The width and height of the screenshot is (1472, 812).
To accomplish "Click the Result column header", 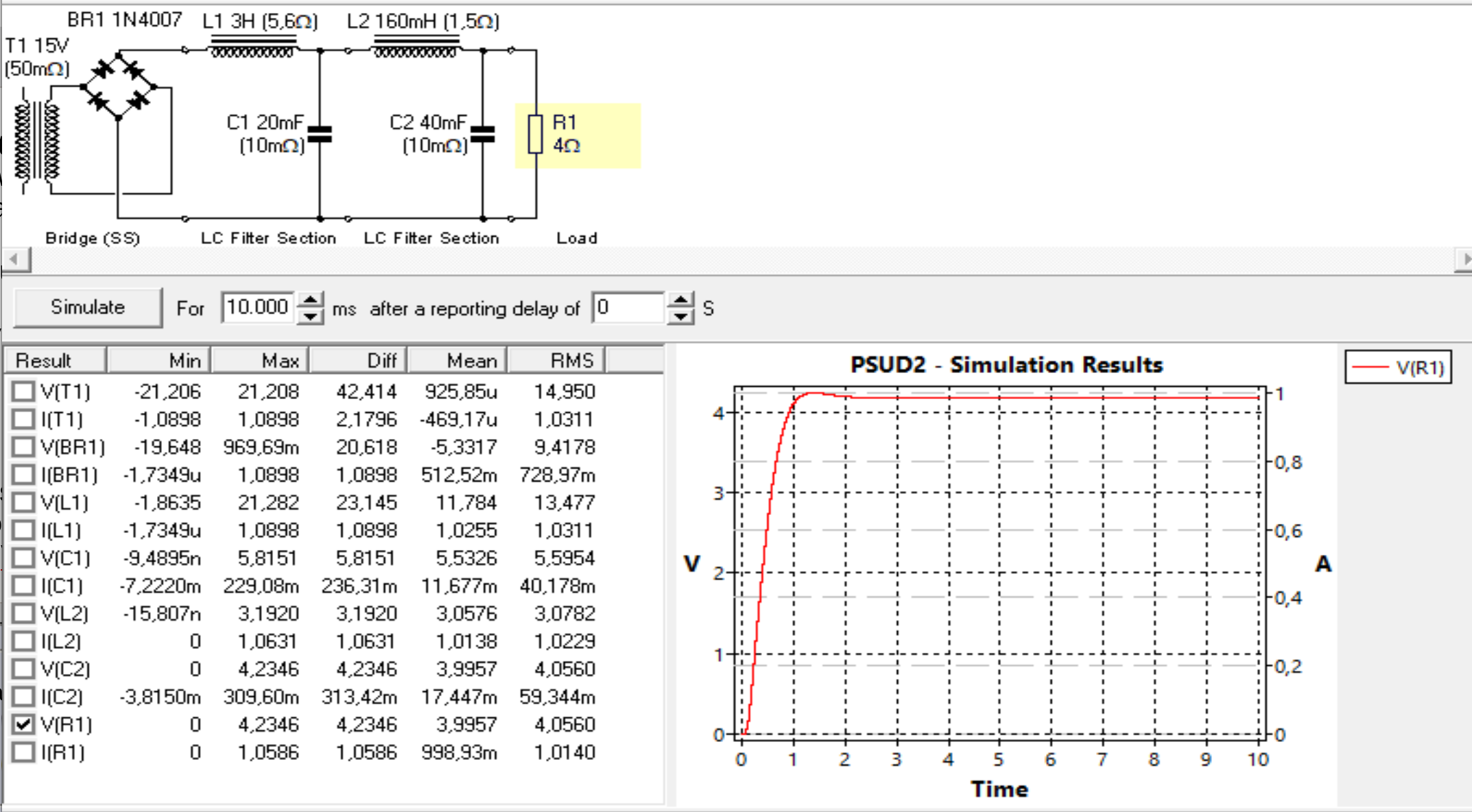I will 56,360.
